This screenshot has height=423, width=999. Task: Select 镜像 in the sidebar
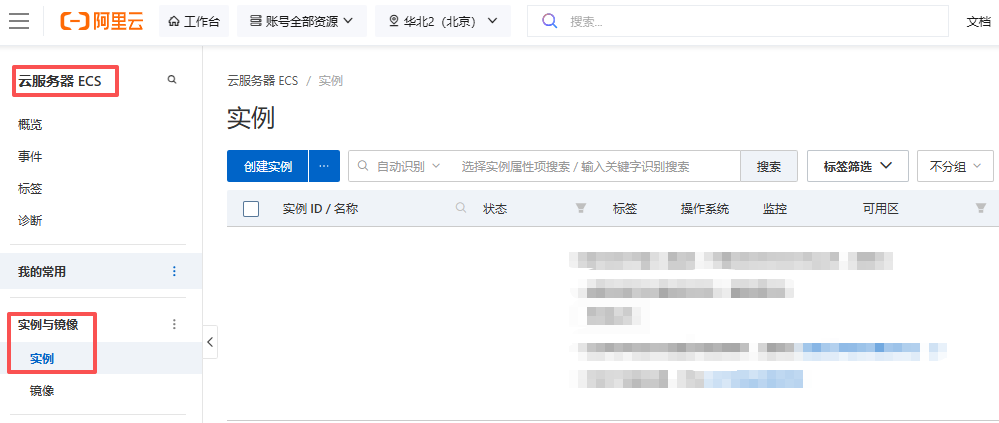pyautogui.click(x=42, y=391)
